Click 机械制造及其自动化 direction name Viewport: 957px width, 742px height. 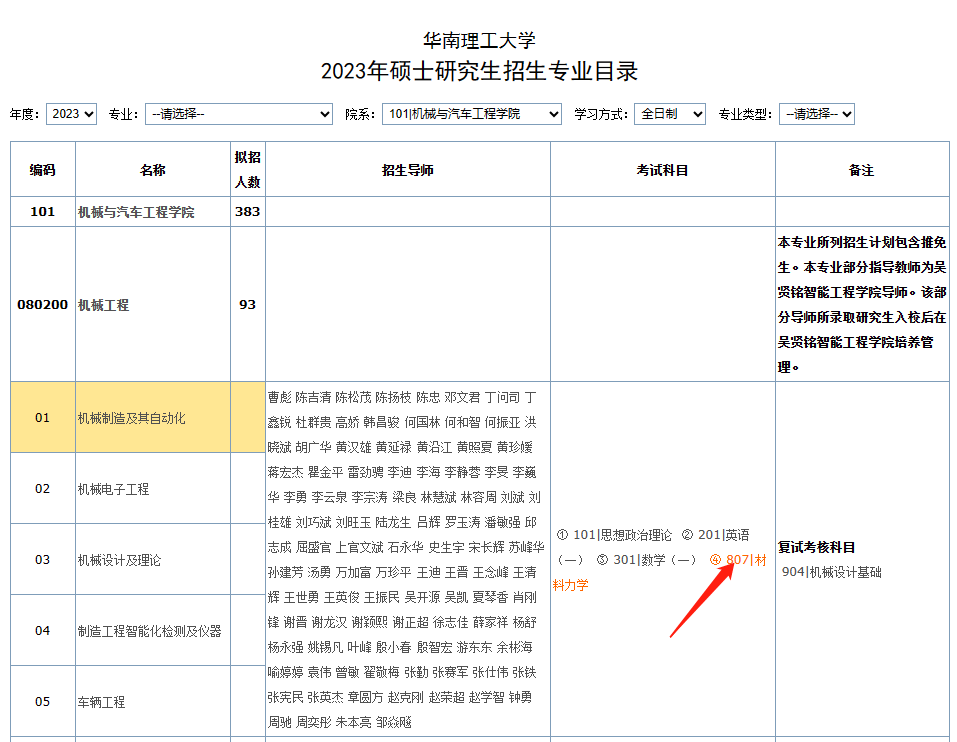(x=132, y=418)
